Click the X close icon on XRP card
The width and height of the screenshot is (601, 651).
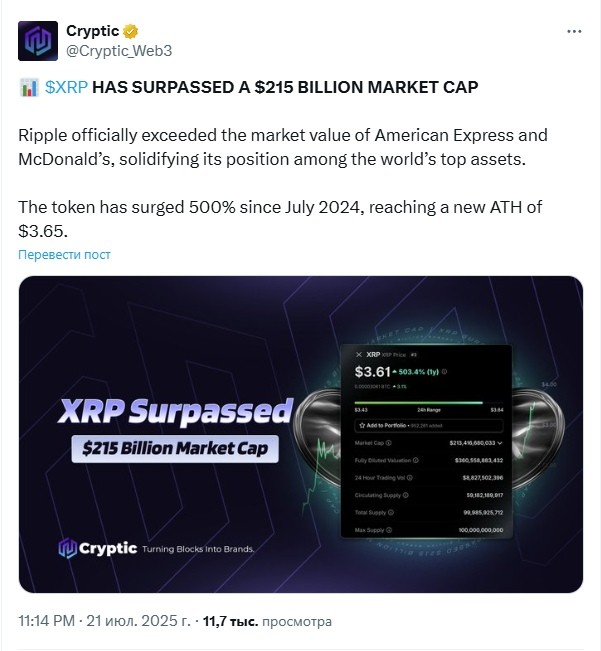[x=359, y=355]
